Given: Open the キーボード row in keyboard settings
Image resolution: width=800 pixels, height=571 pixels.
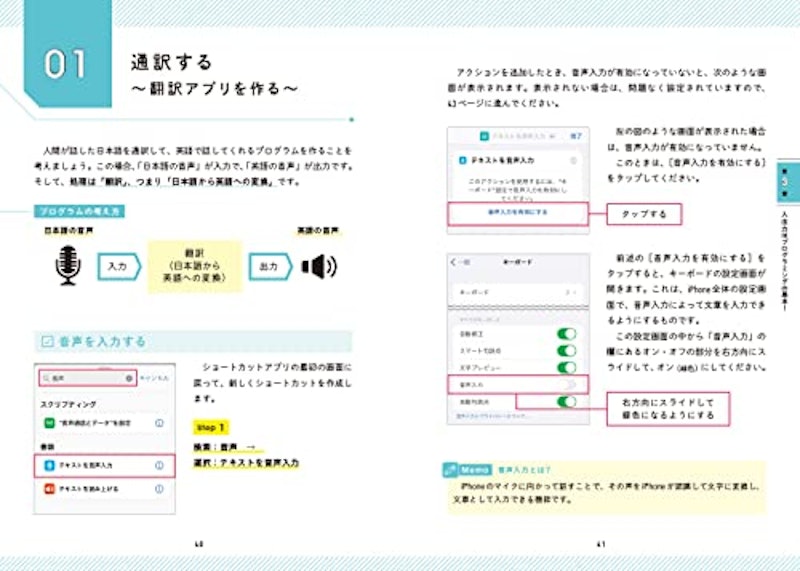Looking at the screenshot, I should [x=518, y=292].
